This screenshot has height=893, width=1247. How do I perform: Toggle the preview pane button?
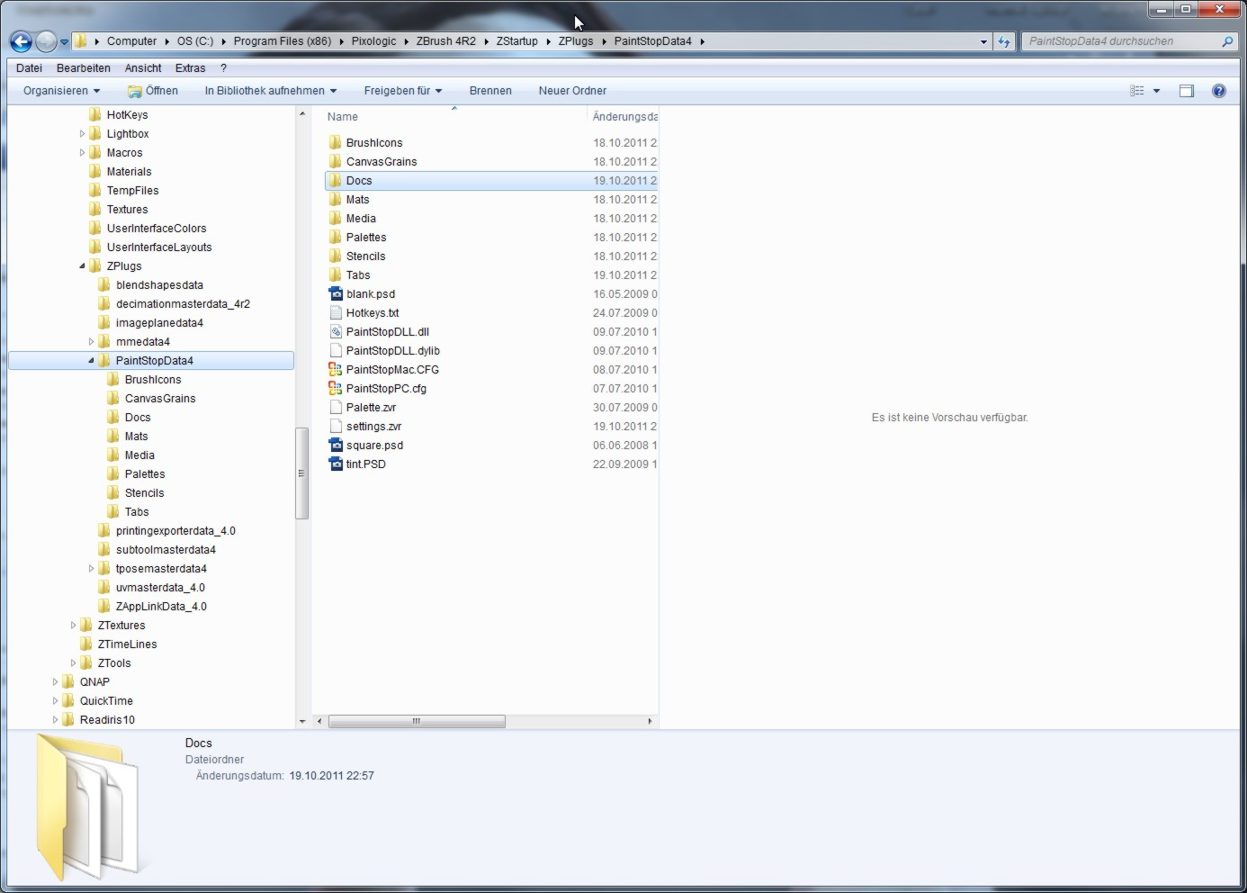coord(1186,90)
